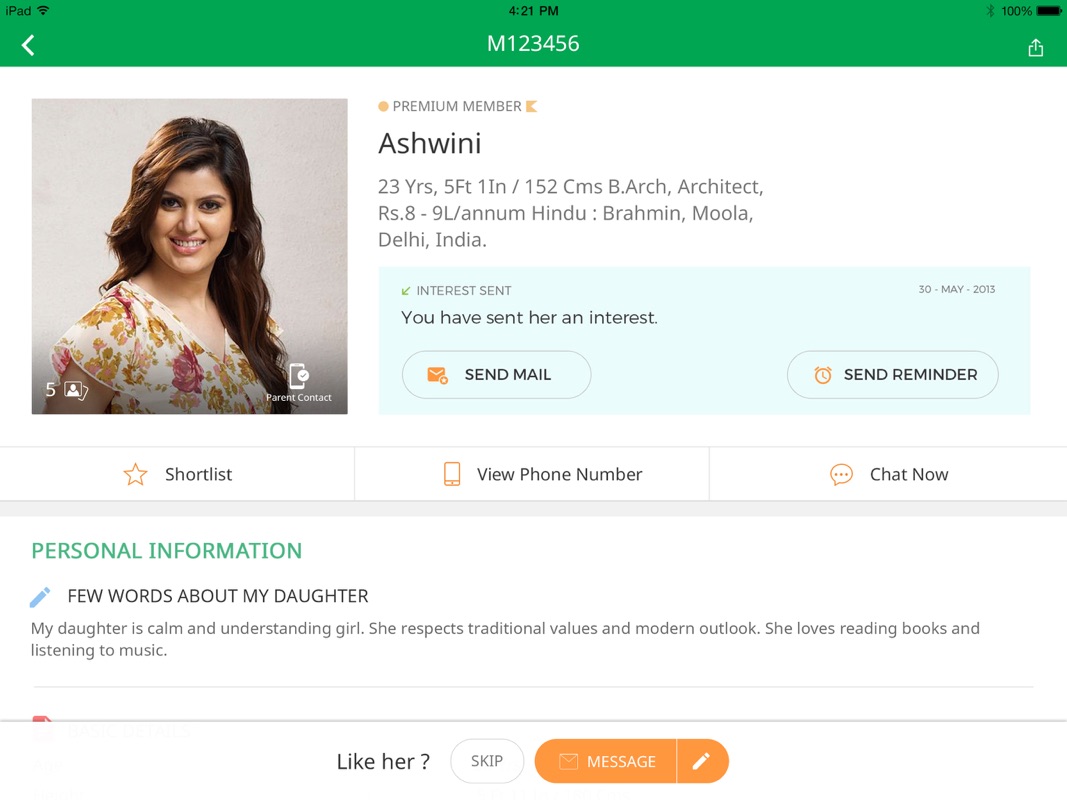Tap View Phone Number
The image size is (1067, 800).
pos(532,474)
